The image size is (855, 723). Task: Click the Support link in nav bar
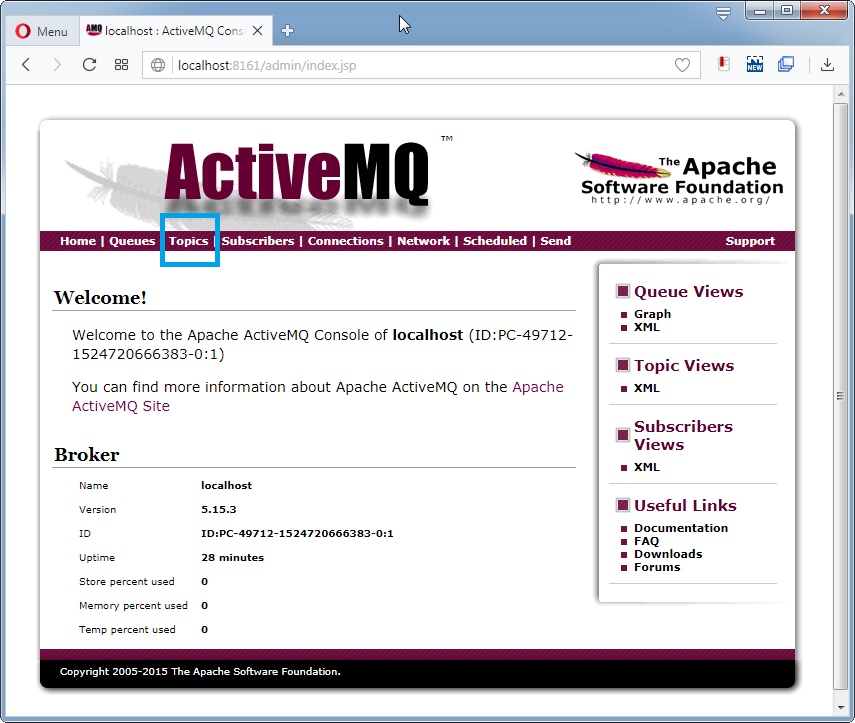(x=750, y=241)
